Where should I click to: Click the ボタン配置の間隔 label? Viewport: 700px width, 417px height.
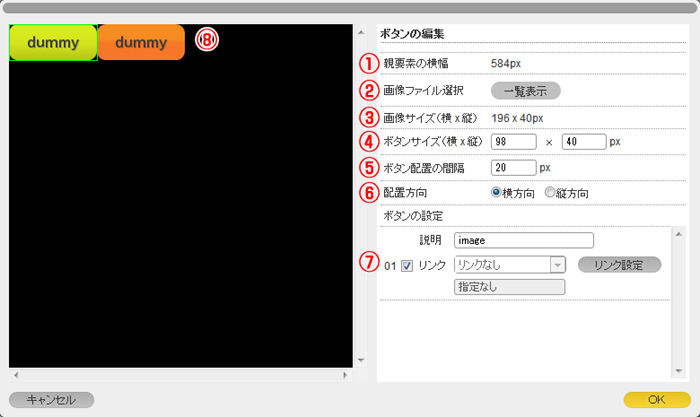[424, 168]
